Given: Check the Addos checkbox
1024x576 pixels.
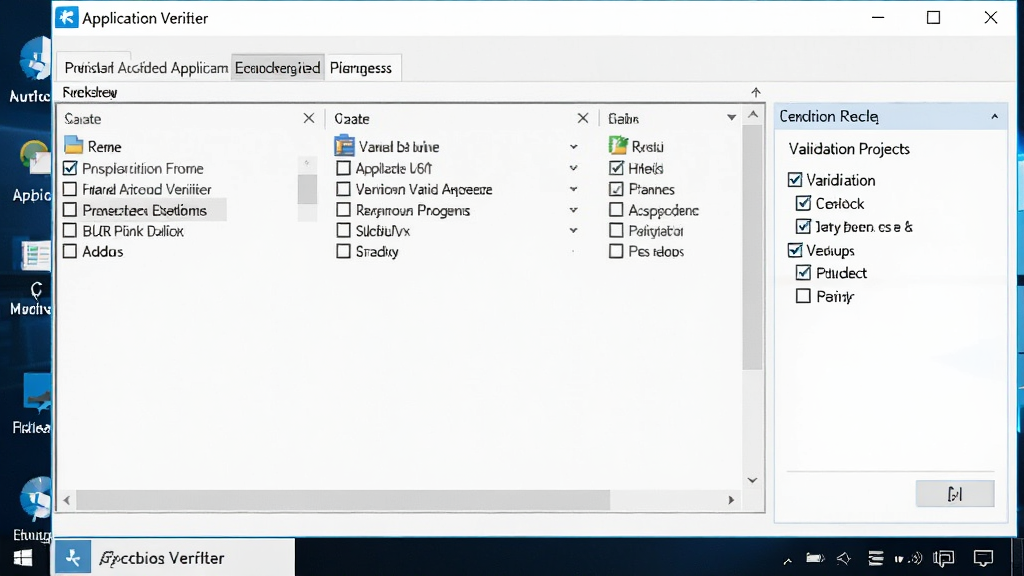Looking at the screenshot, I should click(70, 251).
